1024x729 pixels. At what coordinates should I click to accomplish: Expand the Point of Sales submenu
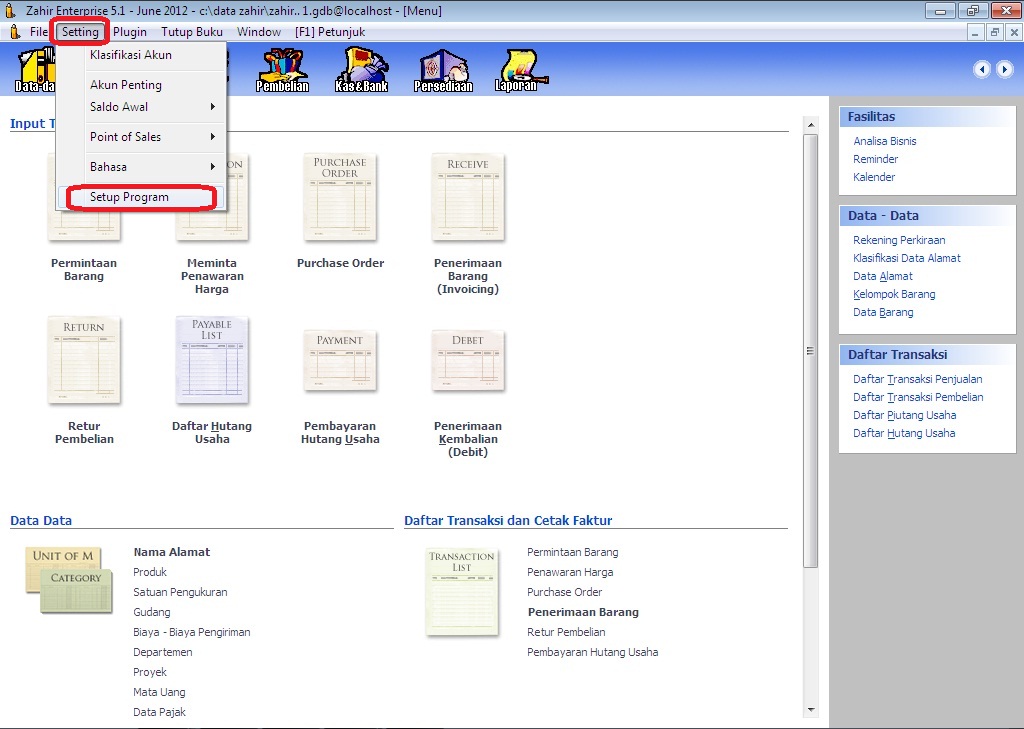[152, 137]
